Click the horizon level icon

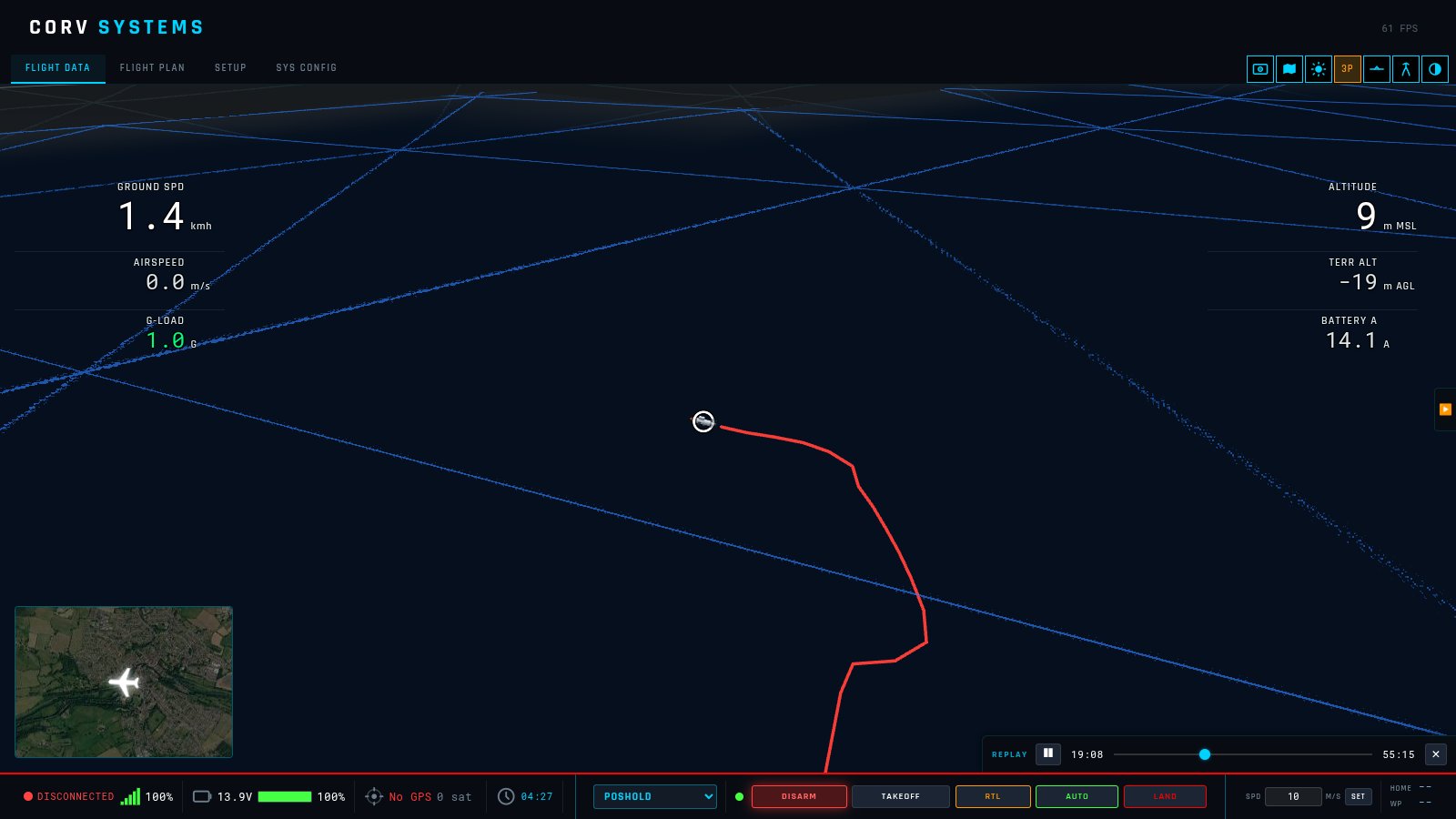click(x=1376, y=68)
